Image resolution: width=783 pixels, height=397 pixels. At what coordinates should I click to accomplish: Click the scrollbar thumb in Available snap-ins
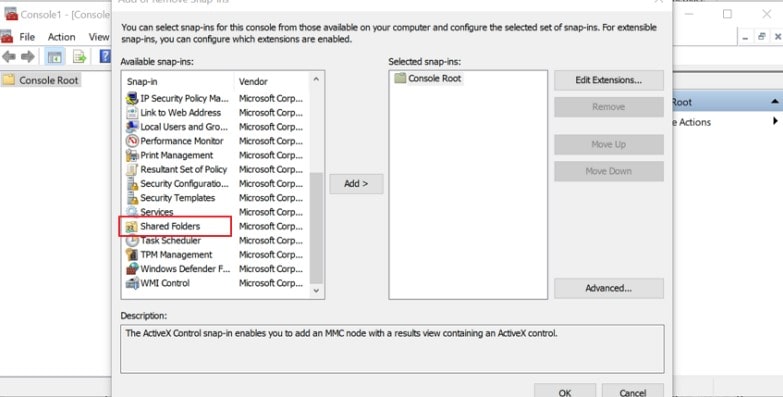pyautogui.click(x=316, y=228)
